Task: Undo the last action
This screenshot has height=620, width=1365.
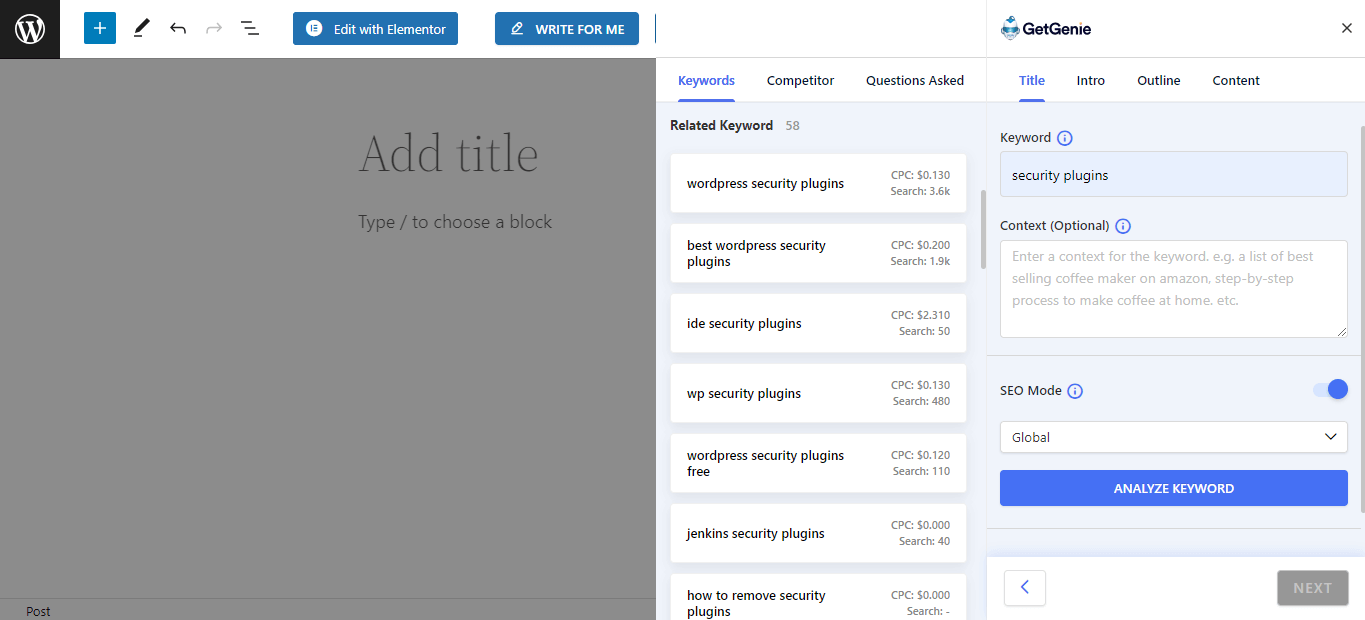Action: pyautogui.click(x=178, y=28)
